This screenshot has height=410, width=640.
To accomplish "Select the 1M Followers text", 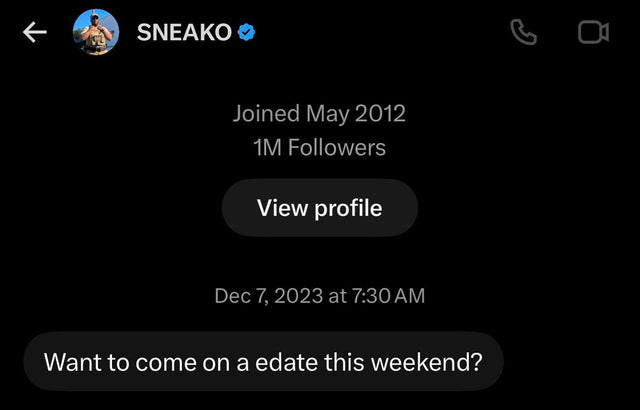I will (x=319, y=147).
